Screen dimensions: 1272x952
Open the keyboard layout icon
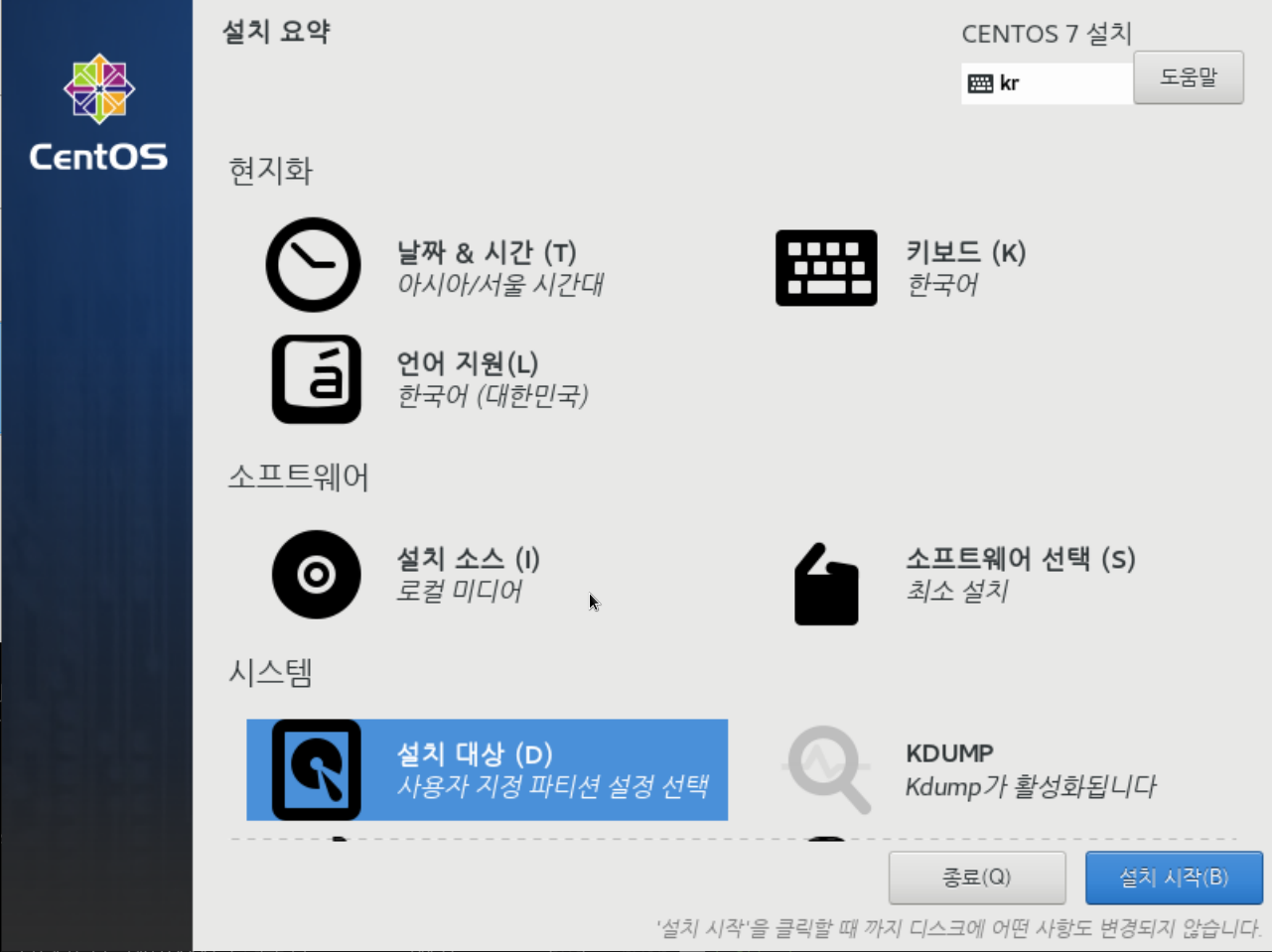click(826, 268)
